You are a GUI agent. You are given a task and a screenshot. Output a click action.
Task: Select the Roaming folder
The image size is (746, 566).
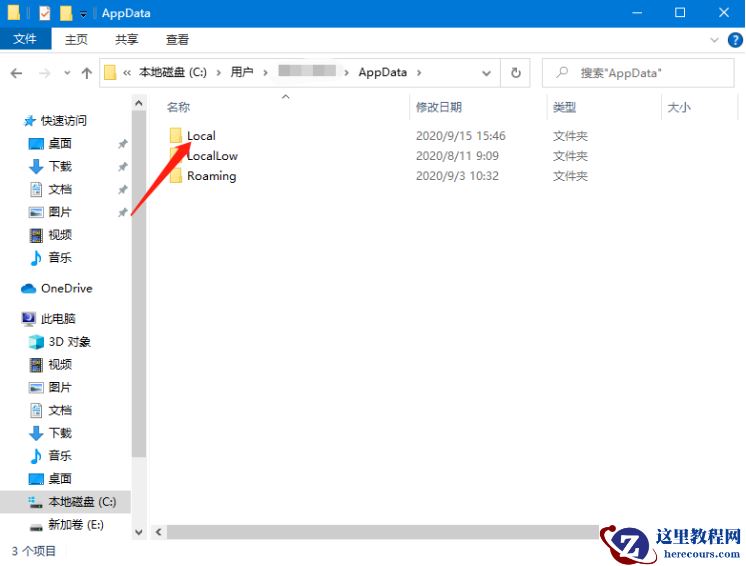point(211,176)
